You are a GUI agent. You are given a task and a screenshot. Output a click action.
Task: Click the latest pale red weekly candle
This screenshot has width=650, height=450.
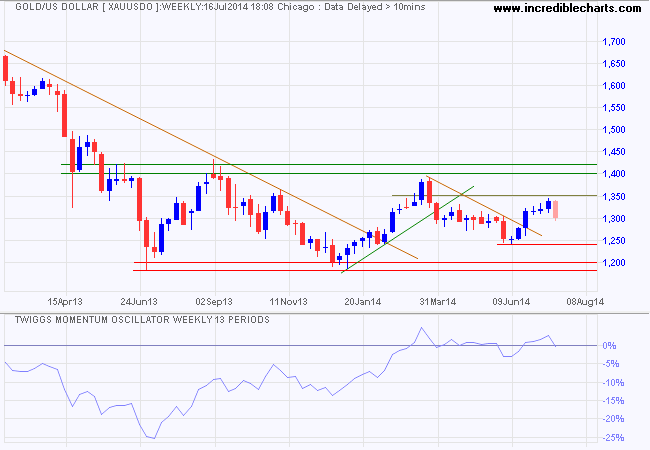(x=555, y=210)
